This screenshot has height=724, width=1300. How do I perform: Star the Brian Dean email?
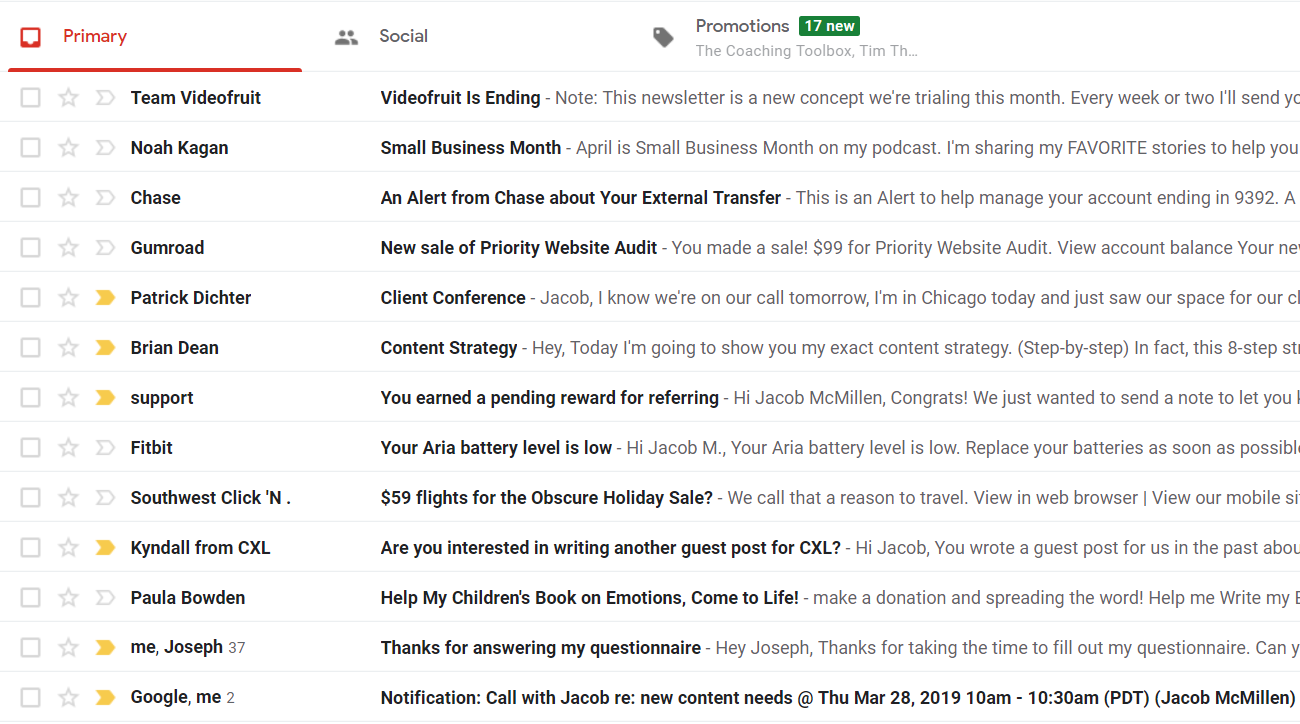(x=68, y=347)
